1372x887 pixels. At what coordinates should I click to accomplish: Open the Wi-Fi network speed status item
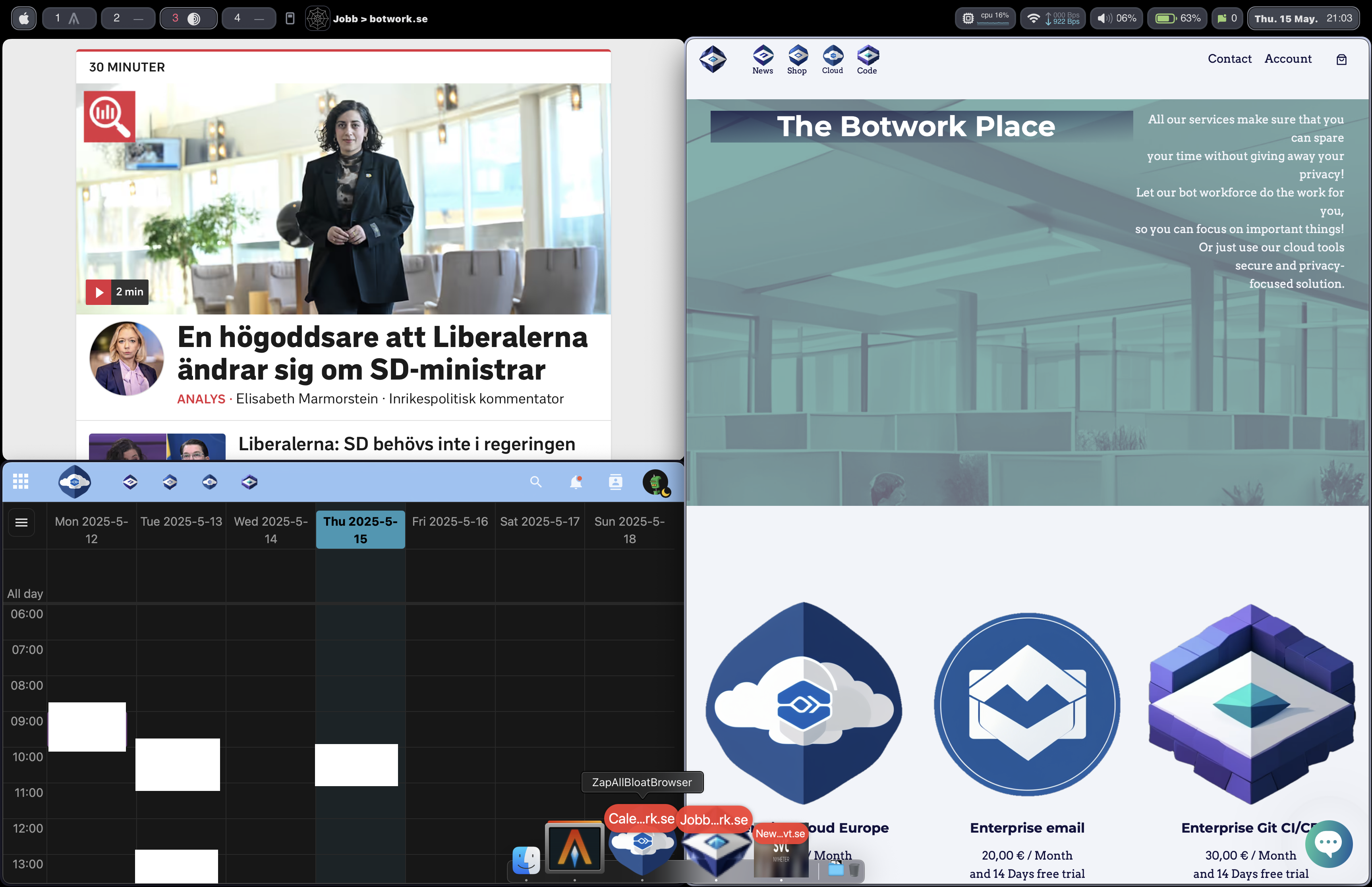[1053, 18]
